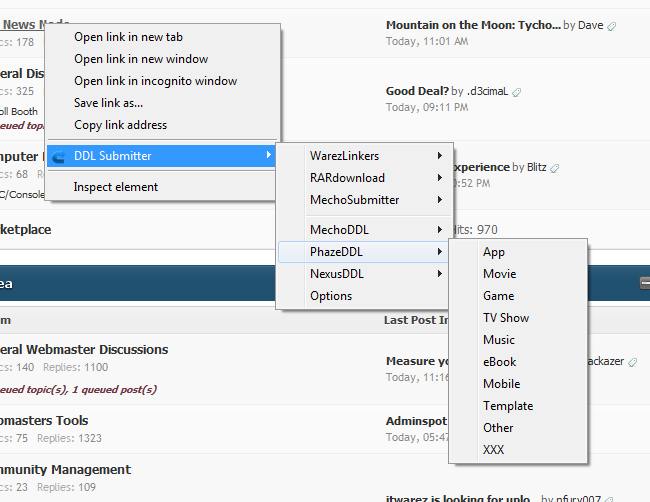Pick the TV Show category under PhazeDDL

pos(506,318)
